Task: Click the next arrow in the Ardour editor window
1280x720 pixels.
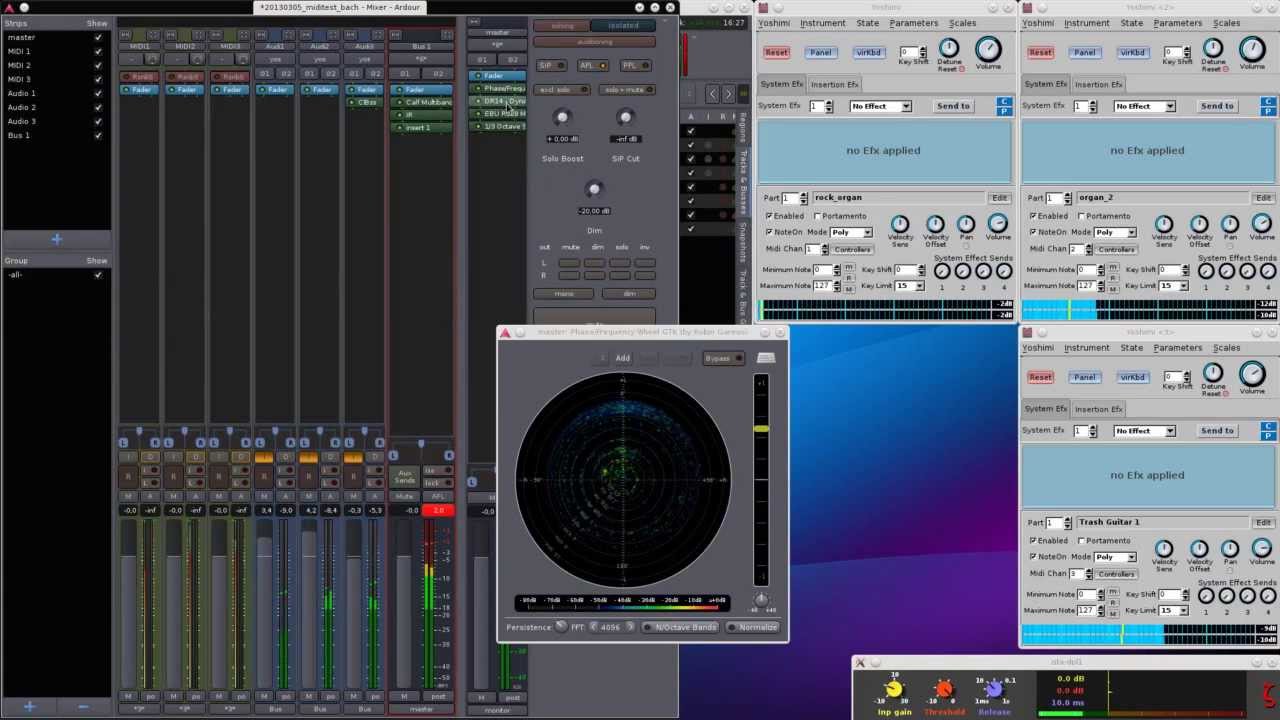Action: point(727,94)
